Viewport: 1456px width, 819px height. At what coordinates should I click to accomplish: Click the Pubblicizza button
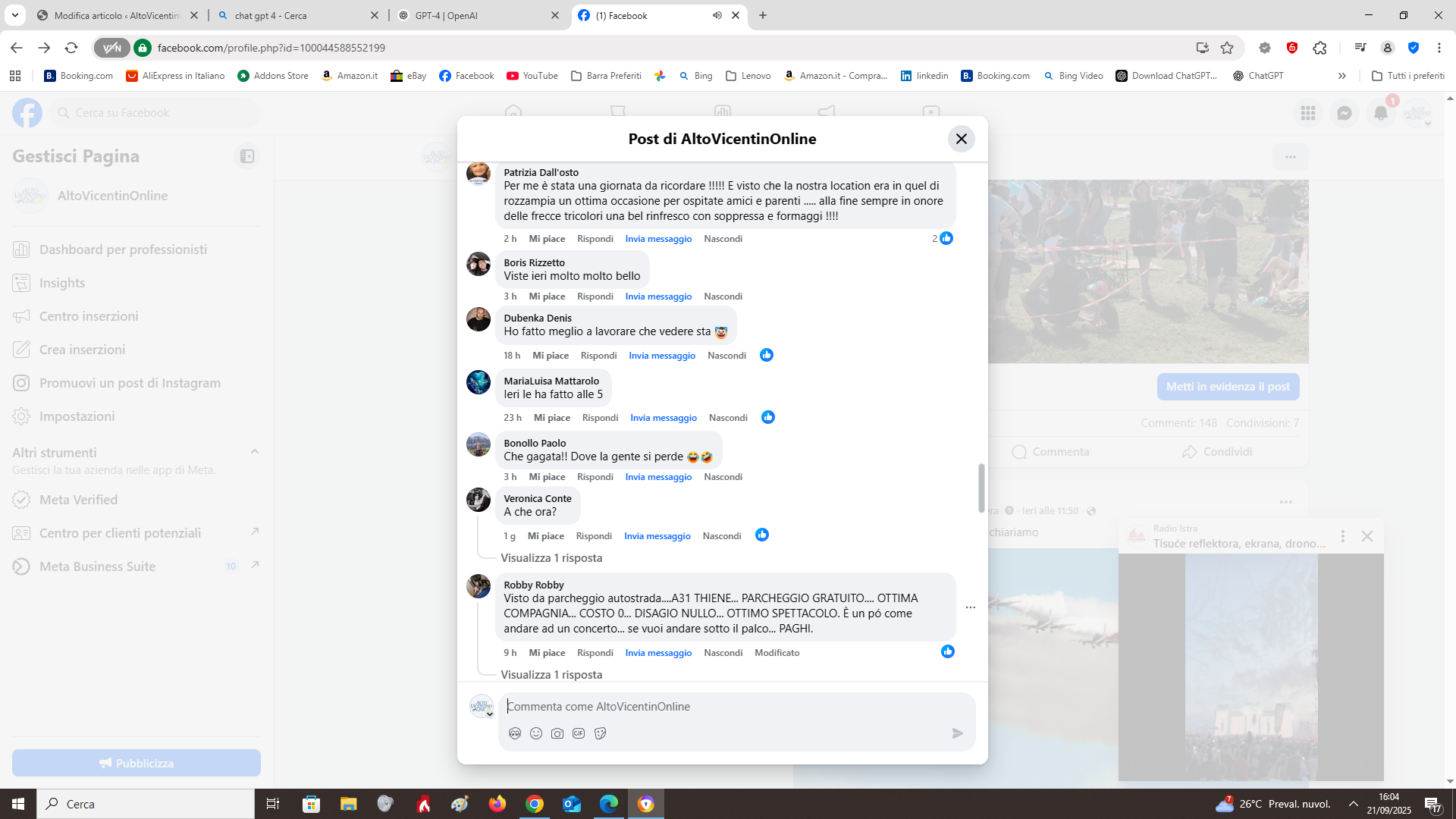(136, 763)
